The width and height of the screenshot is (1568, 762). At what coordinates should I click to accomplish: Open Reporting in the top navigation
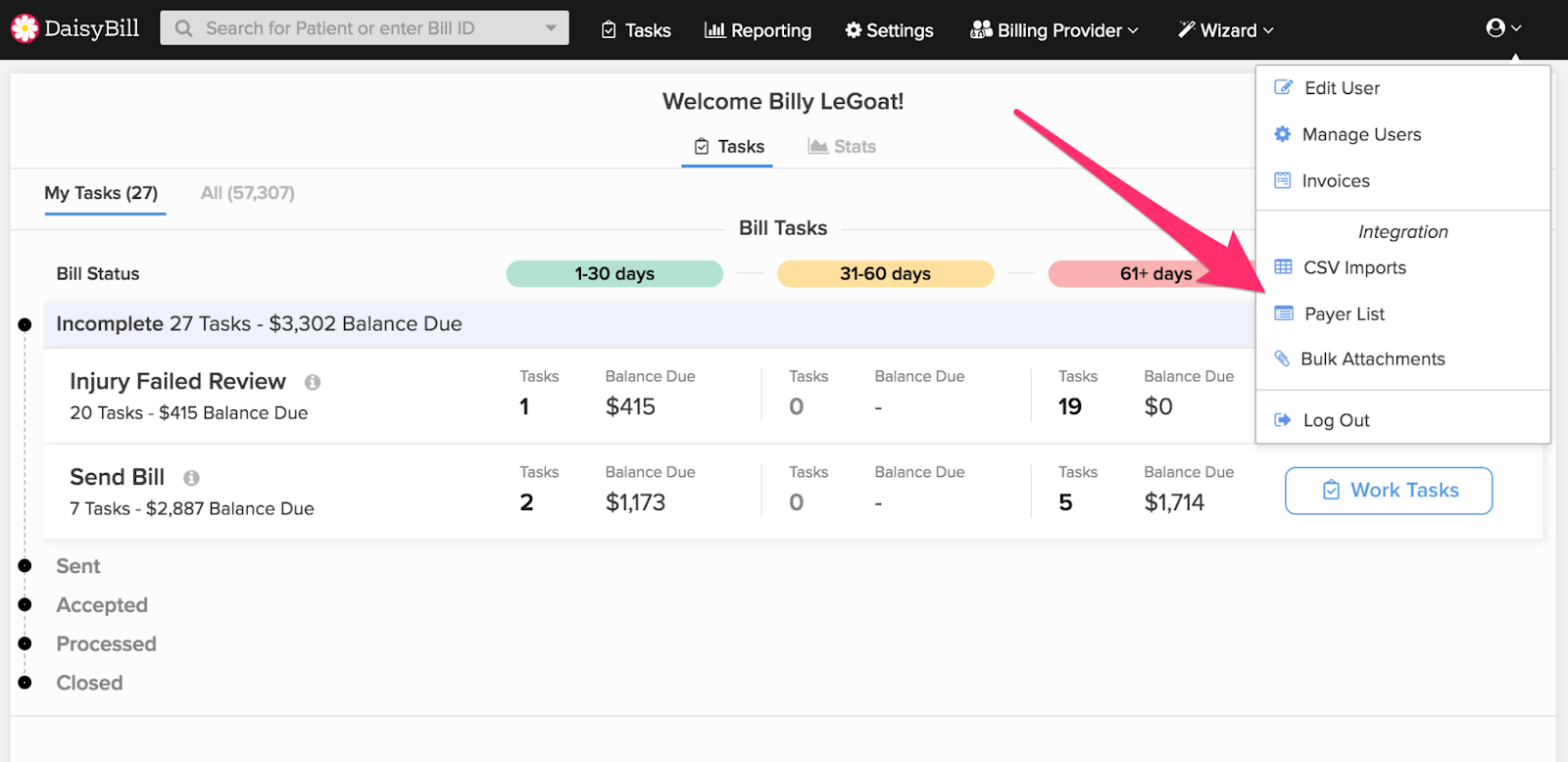[x=758, y=30]
